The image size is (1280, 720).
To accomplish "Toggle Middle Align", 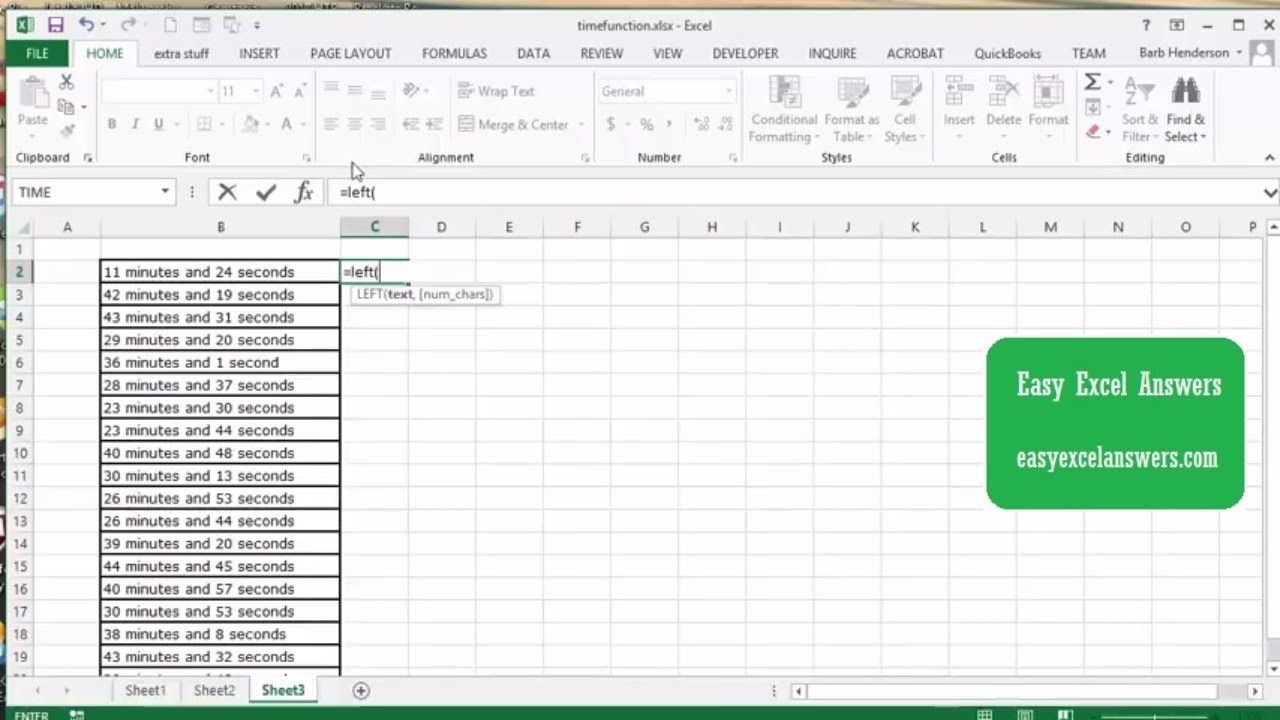I will coord(354,90).
